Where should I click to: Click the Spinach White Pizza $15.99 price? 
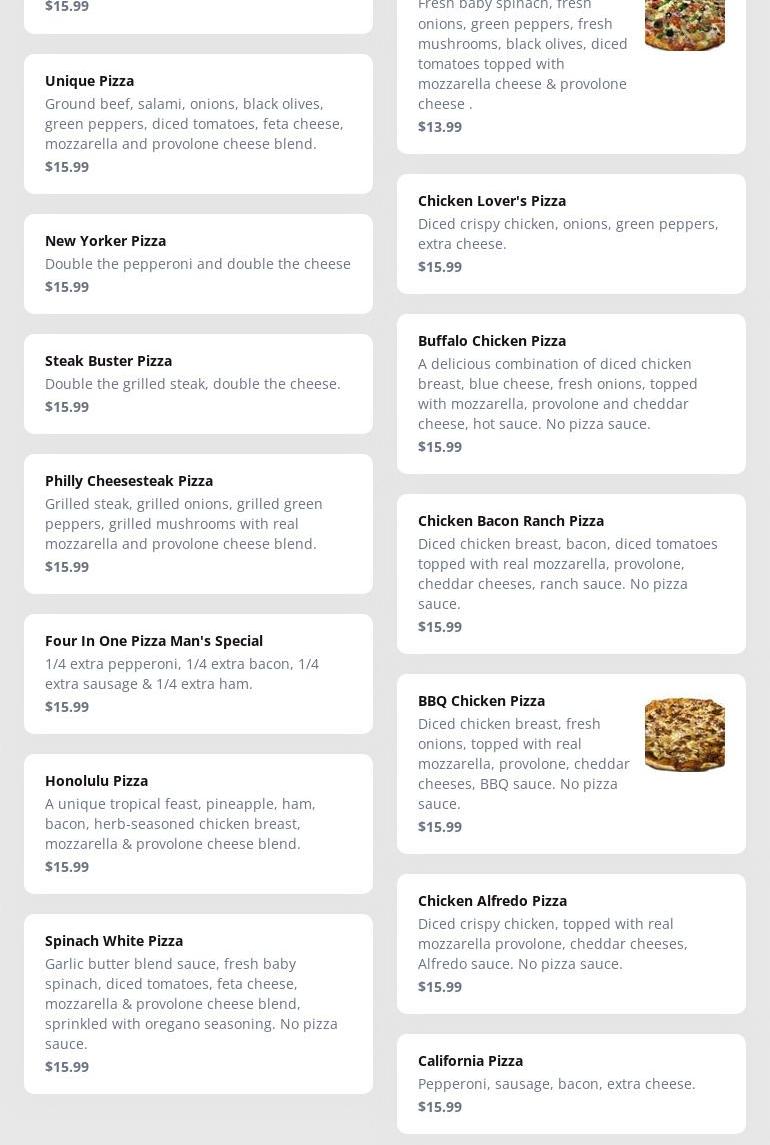(x=67, y=1067)
